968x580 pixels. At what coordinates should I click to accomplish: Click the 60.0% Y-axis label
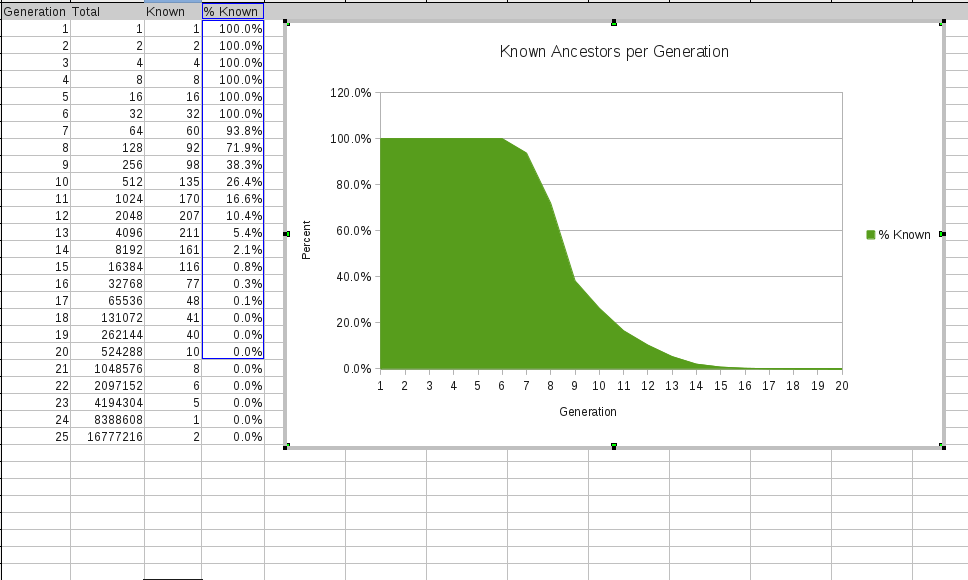[354, 231]
